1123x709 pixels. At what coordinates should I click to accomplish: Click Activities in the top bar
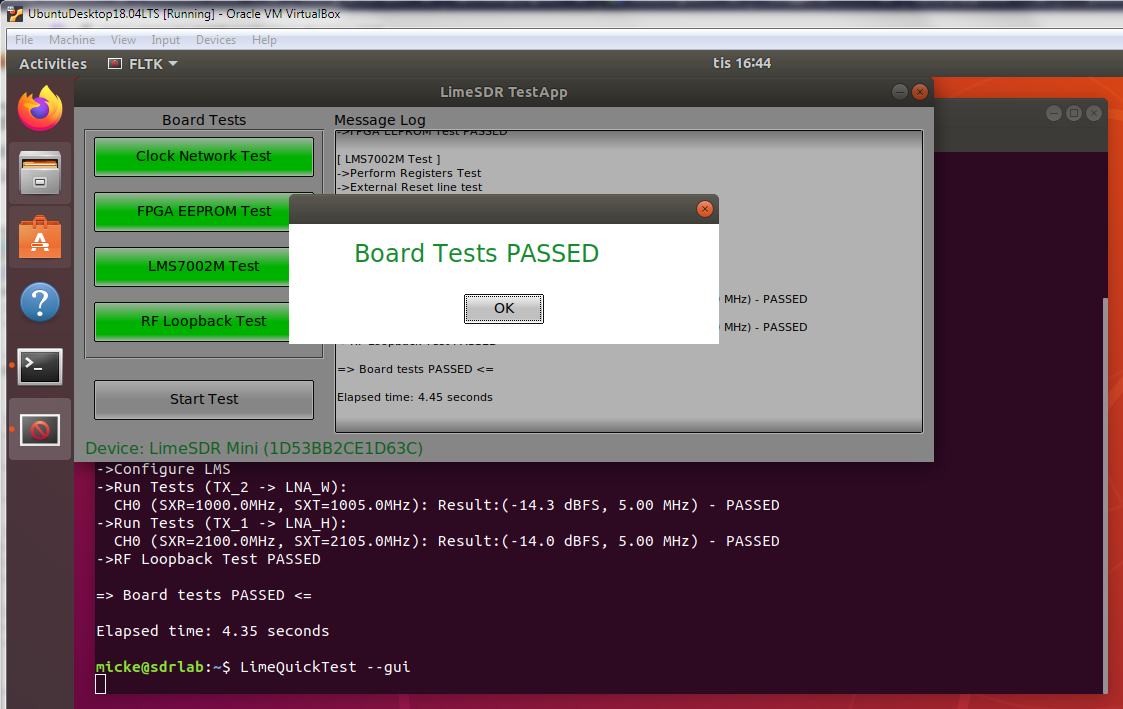pyautogui.click(x=53, y=64)
